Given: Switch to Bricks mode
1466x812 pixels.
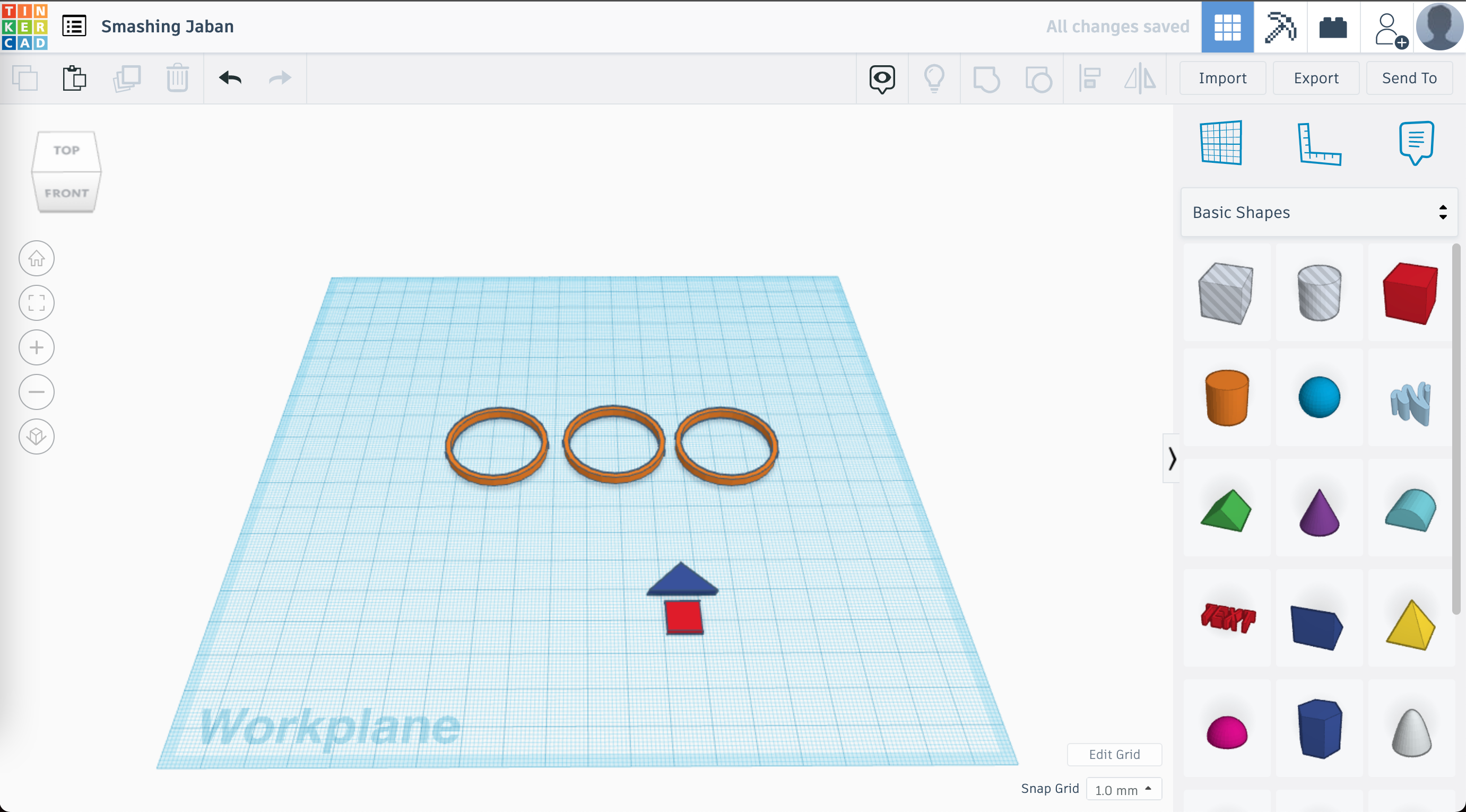Looking at the screenshot, I should 1333,27.
